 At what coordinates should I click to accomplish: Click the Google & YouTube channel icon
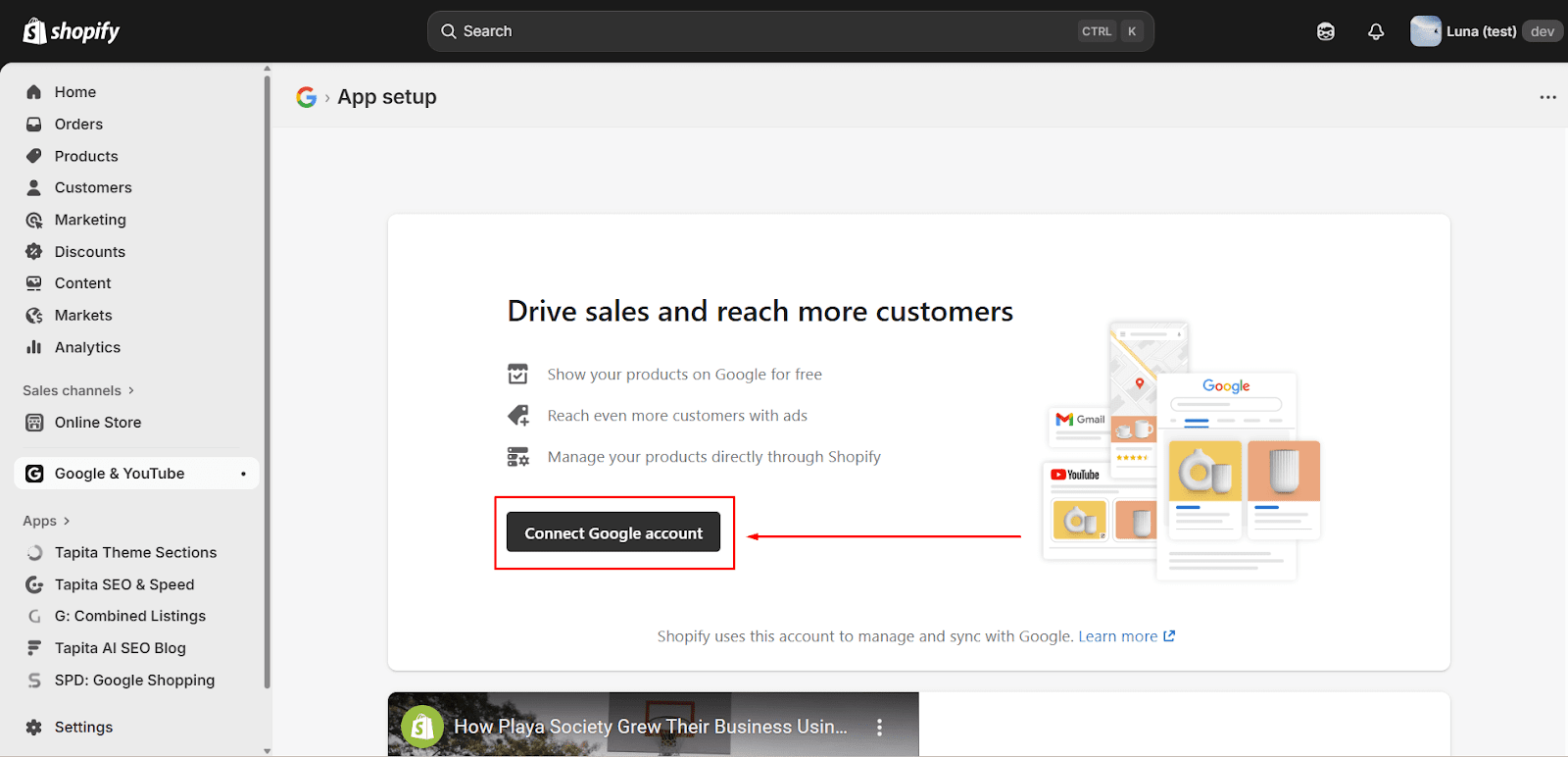(x=34, y=474)
